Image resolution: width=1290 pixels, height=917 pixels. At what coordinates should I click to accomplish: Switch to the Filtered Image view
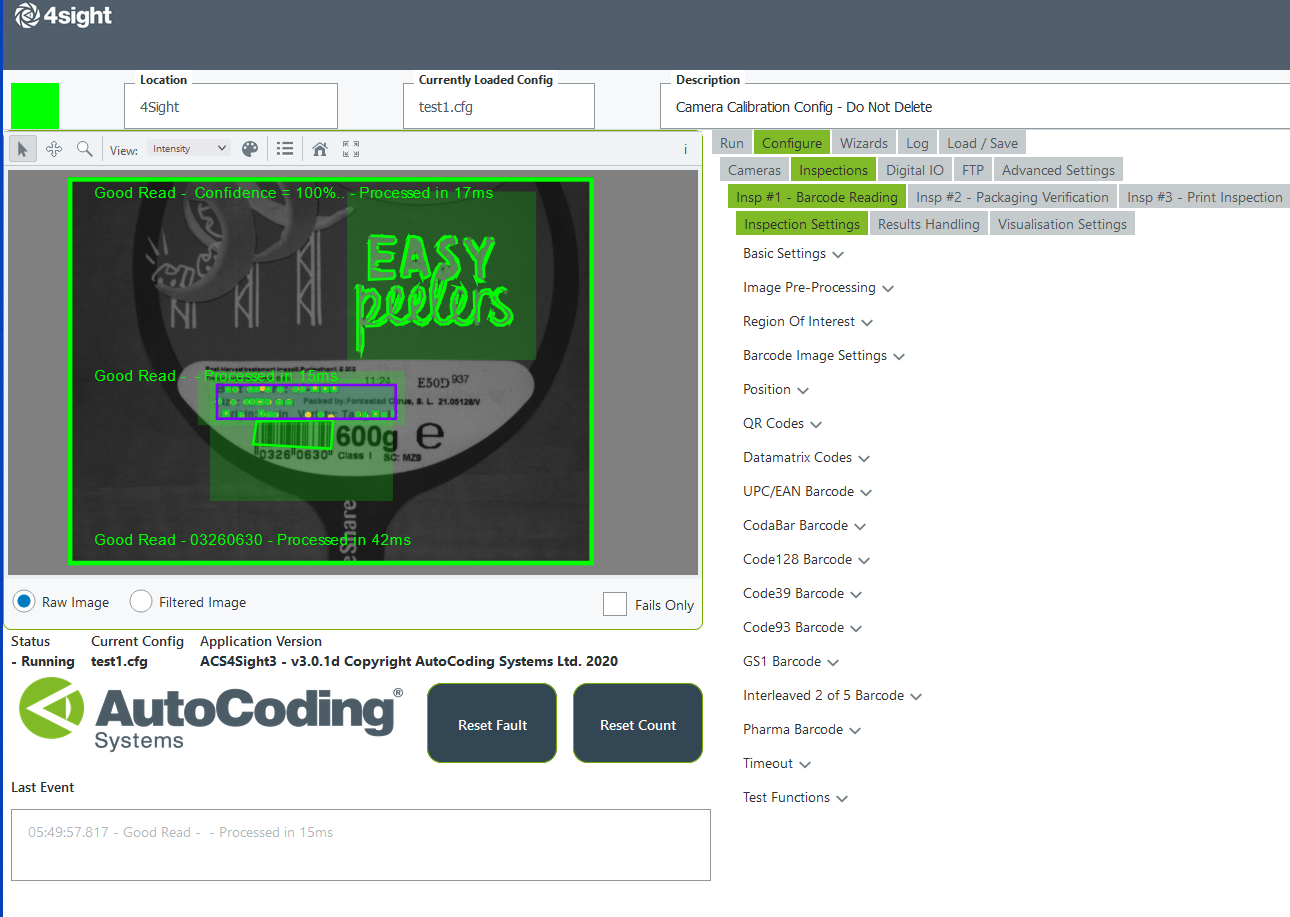[140, 601]
